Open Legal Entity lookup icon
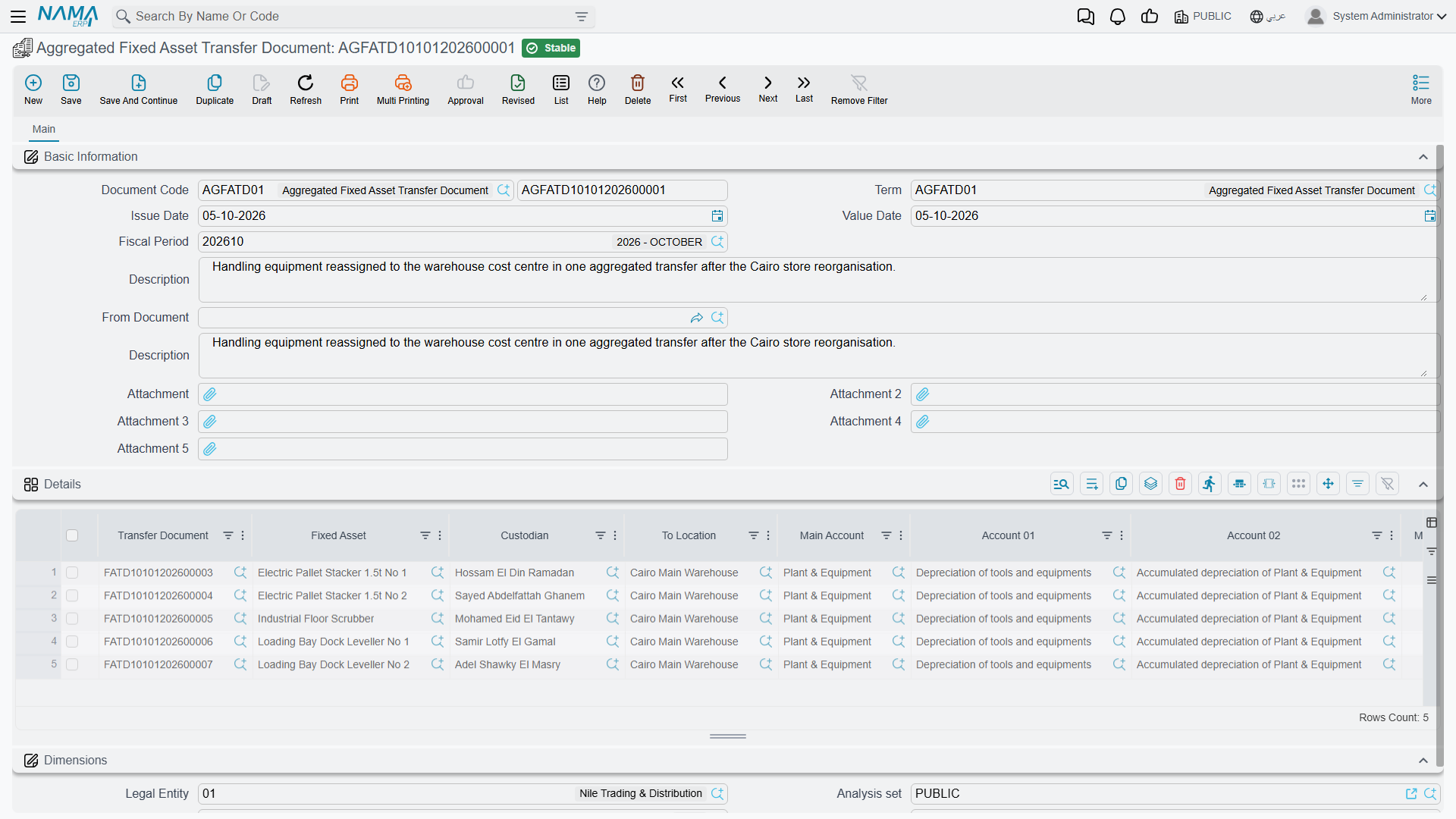Viewport: 1456px width, 819px height. tap(717, 794)
